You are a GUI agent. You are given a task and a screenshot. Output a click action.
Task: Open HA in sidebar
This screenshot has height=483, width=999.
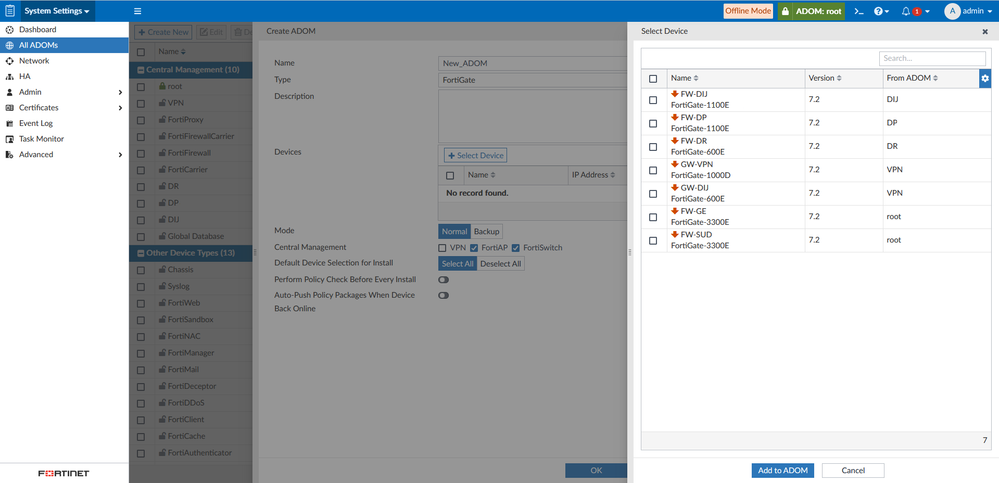click(64, 76)
